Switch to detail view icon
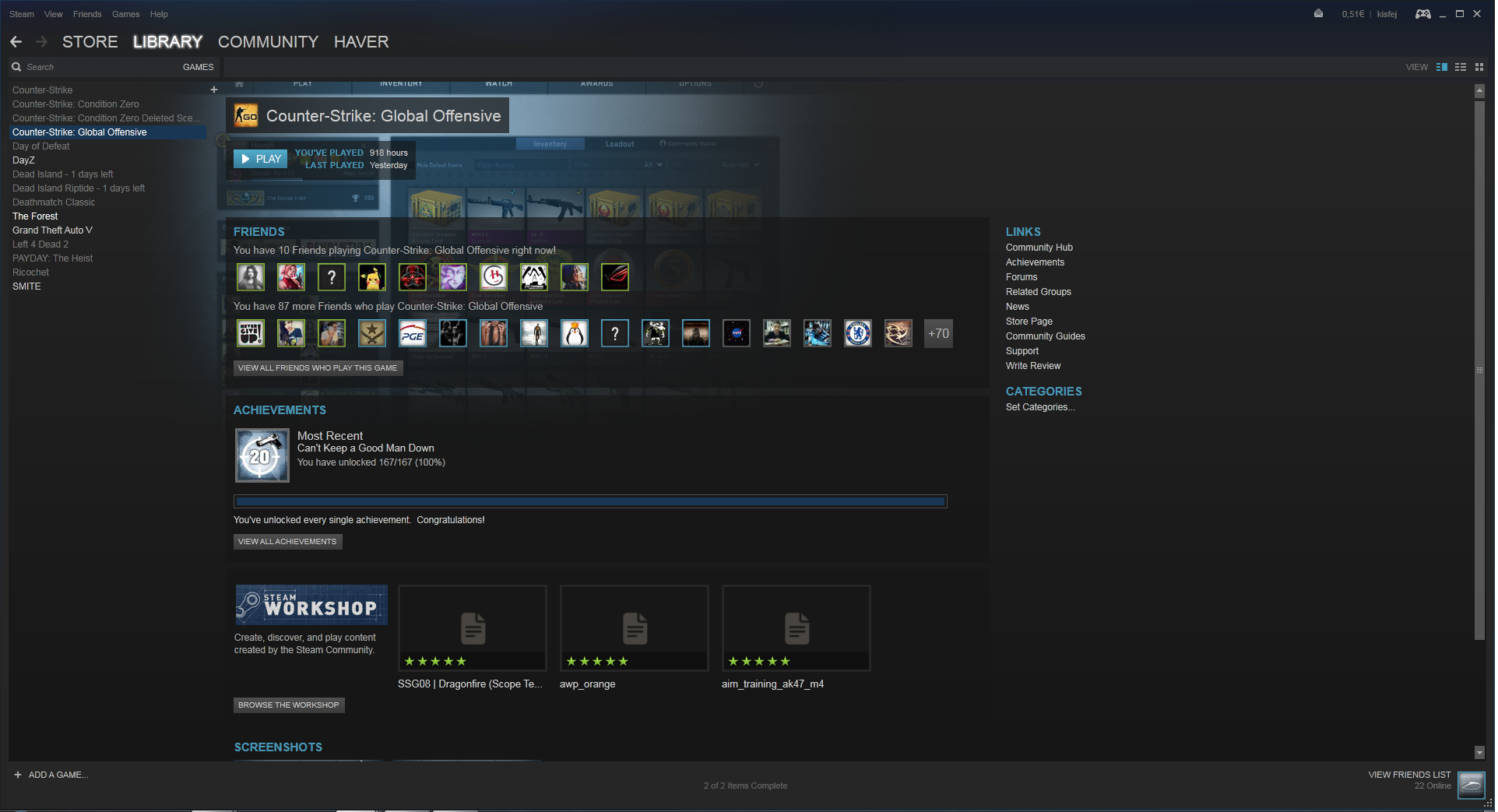 [x=1441, y=67]
